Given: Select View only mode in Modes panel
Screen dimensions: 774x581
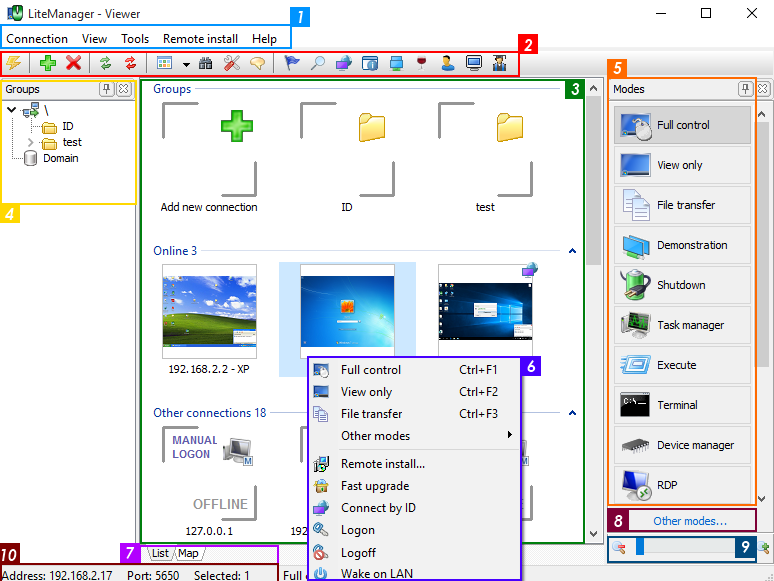Looking at the screenshot, I should (x=682, y=165).
